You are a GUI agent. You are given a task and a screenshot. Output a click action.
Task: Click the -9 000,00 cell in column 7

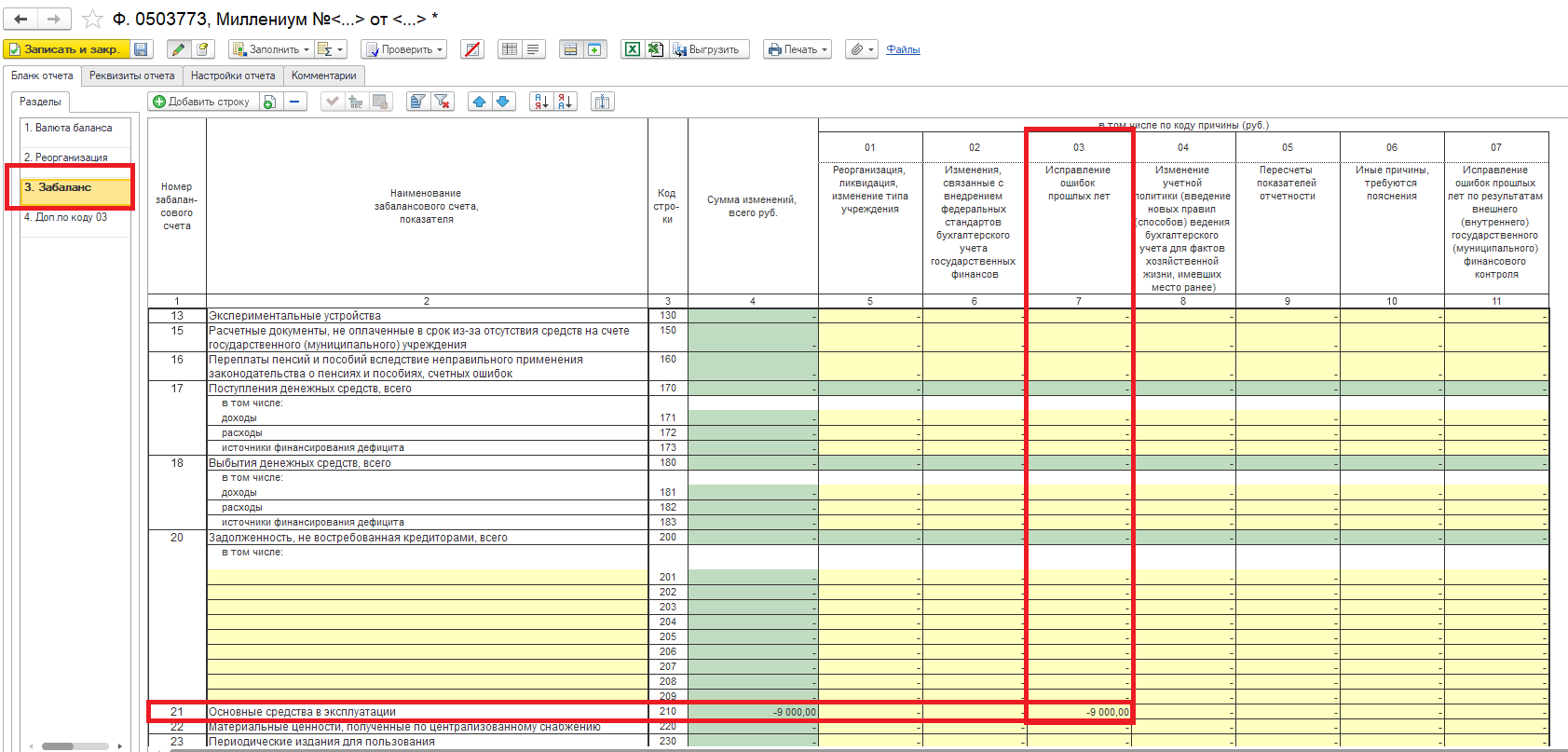point(1079,712)
